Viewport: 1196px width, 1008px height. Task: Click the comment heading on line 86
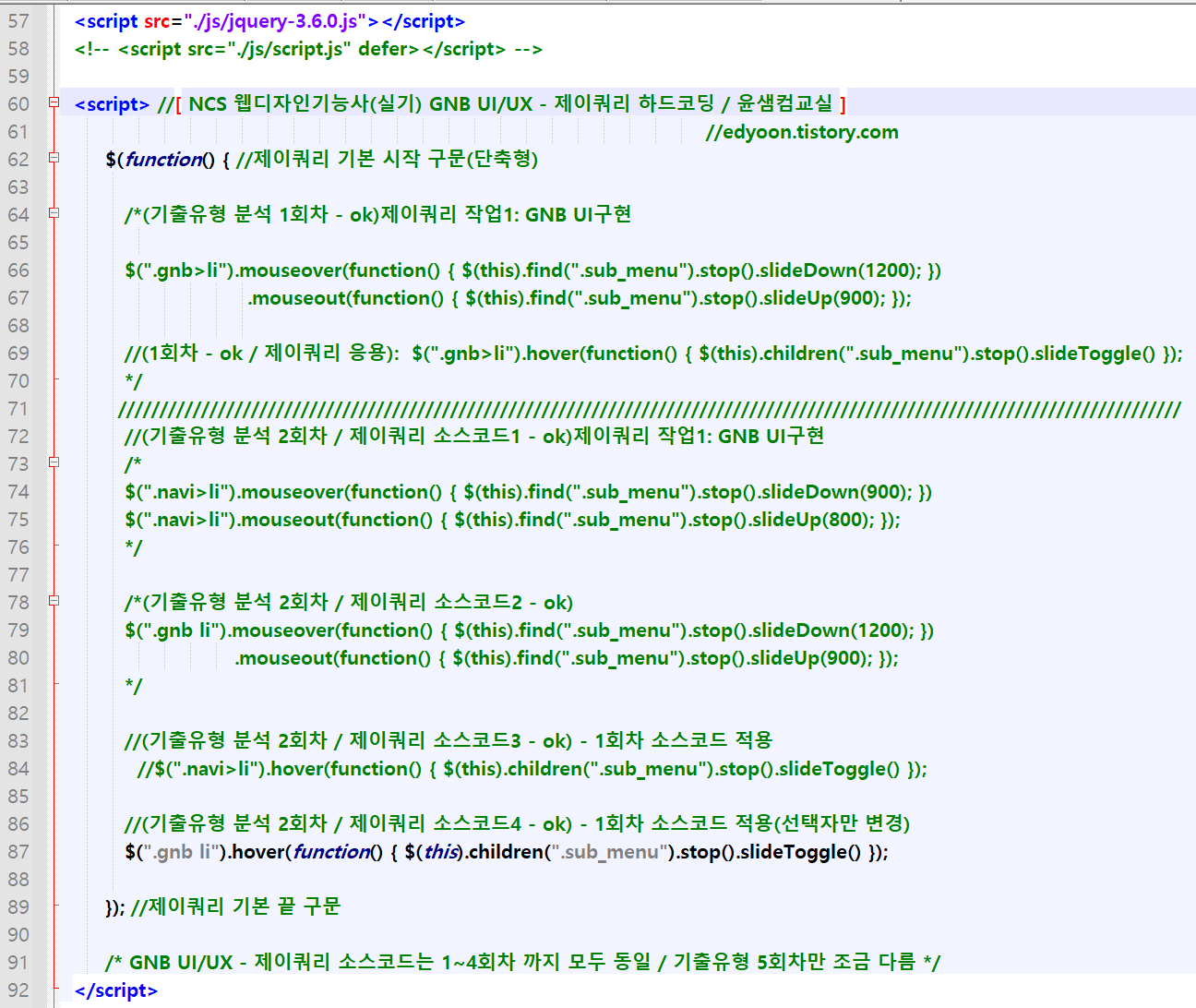click(518, 823)
